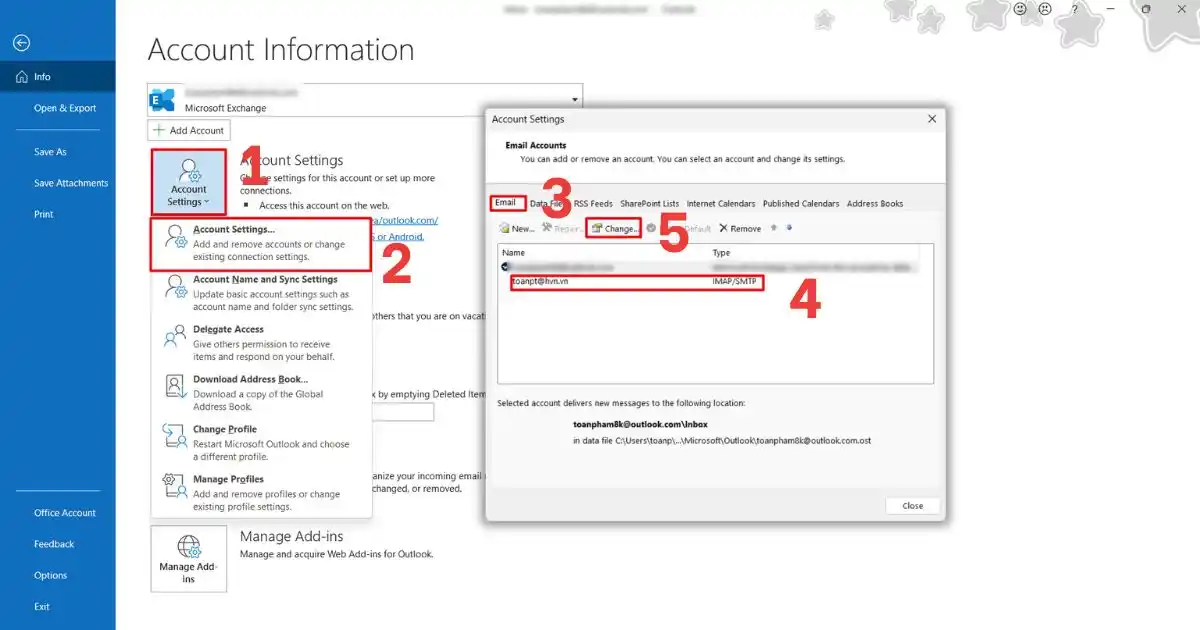Close the Account Settings dialog with Close

[x=913, y=506]
